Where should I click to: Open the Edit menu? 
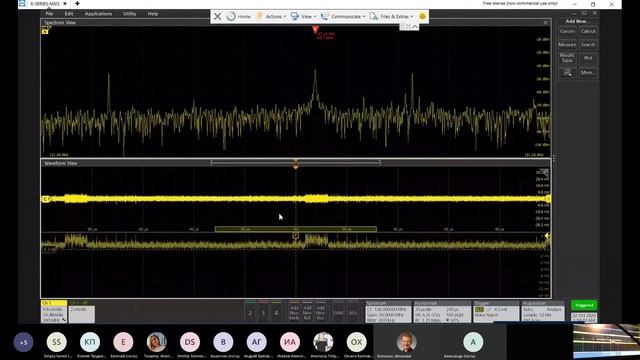69,13
